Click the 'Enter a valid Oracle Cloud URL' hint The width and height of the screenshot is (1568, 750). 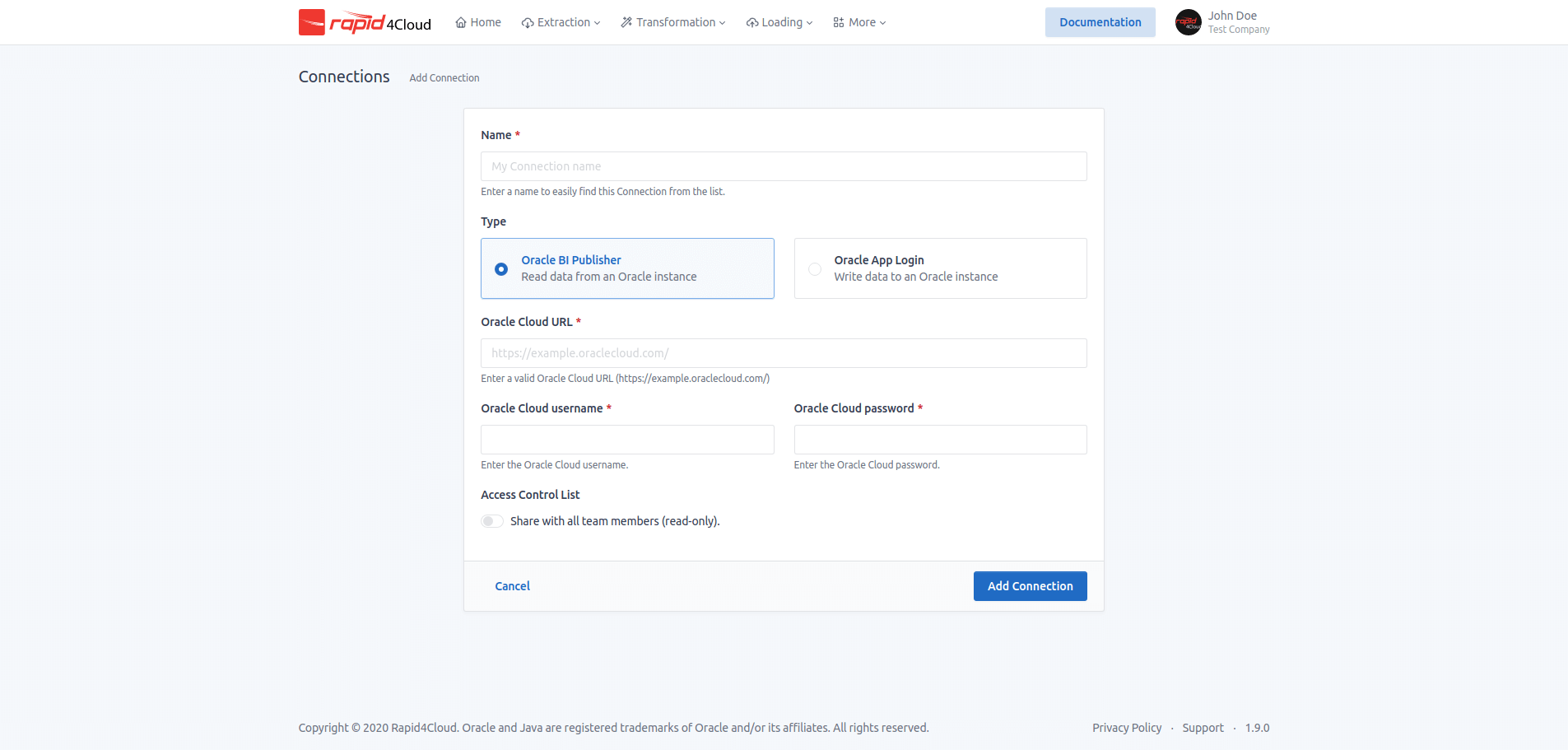pos(625,379)
